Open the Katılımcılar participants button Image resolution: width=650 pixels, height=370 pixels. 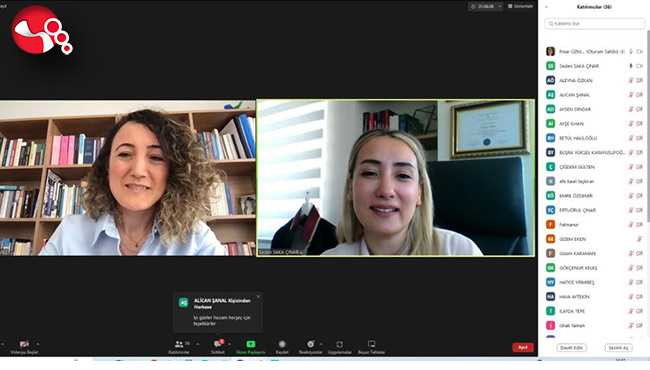coord(179,346)
